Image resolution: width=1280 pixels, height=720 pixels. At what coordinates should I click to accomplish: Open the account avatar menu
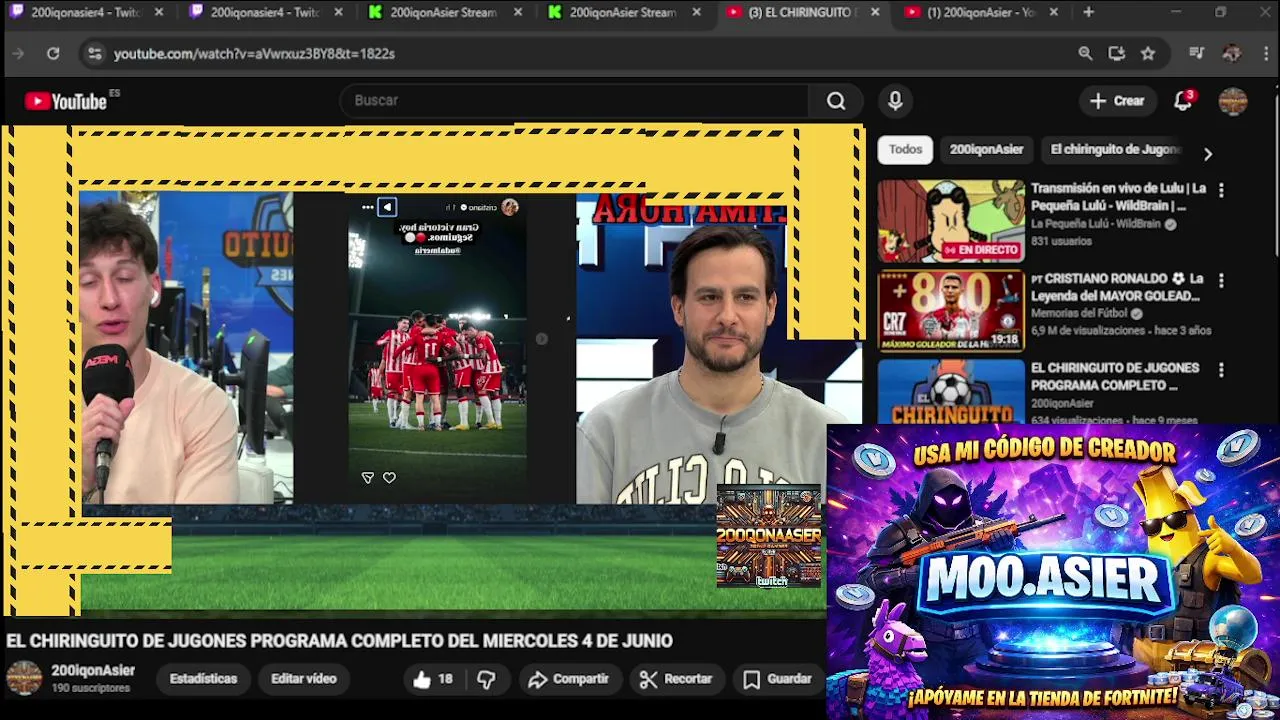1232,100
